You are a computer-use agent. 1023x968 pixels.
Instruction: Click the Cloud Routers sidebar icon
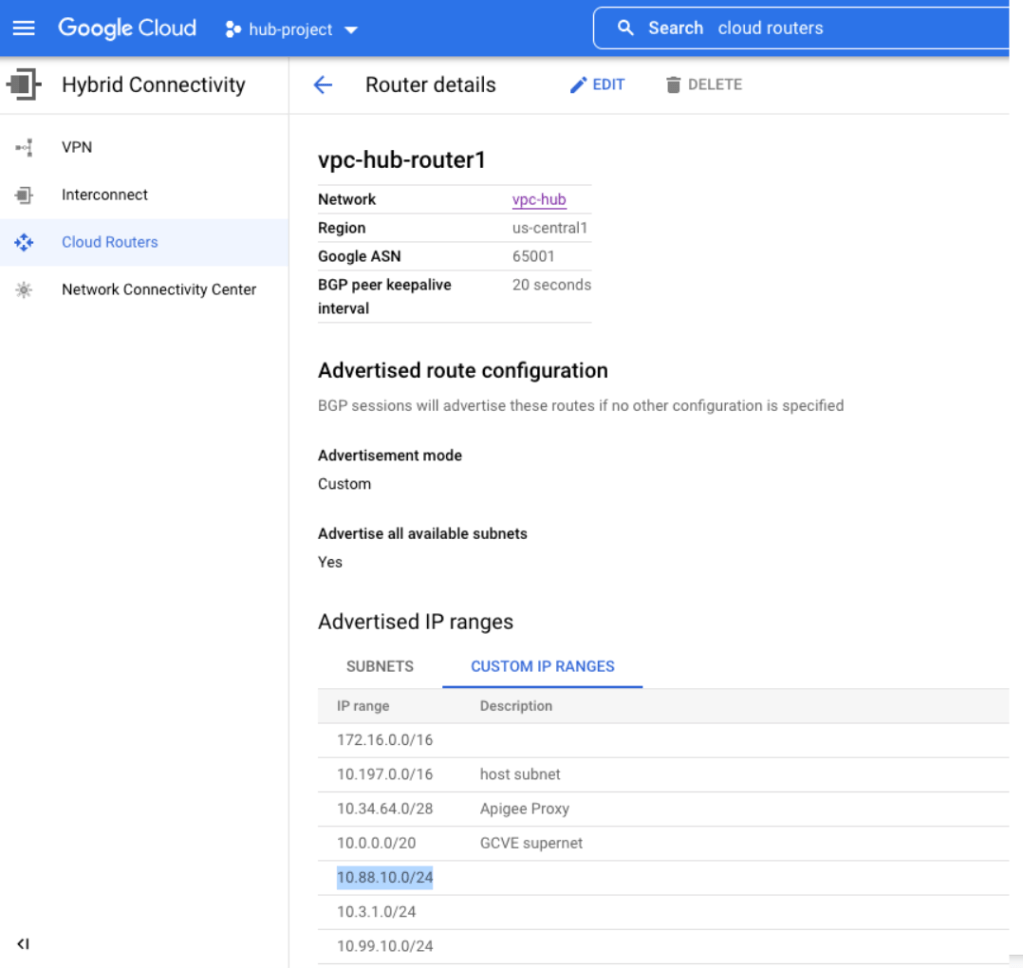coord(24,242)
